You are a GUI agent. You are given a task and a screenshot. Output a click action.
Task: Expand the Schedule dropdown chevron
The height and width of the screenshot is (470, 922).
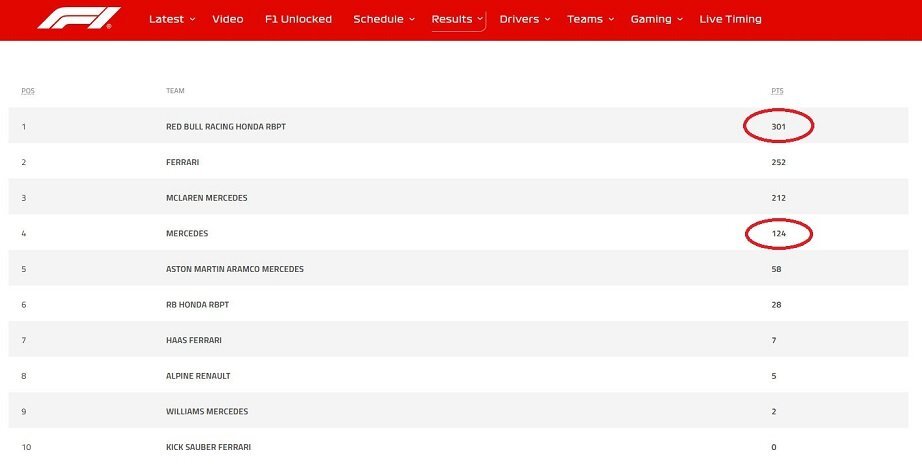[x=412, y=19]
